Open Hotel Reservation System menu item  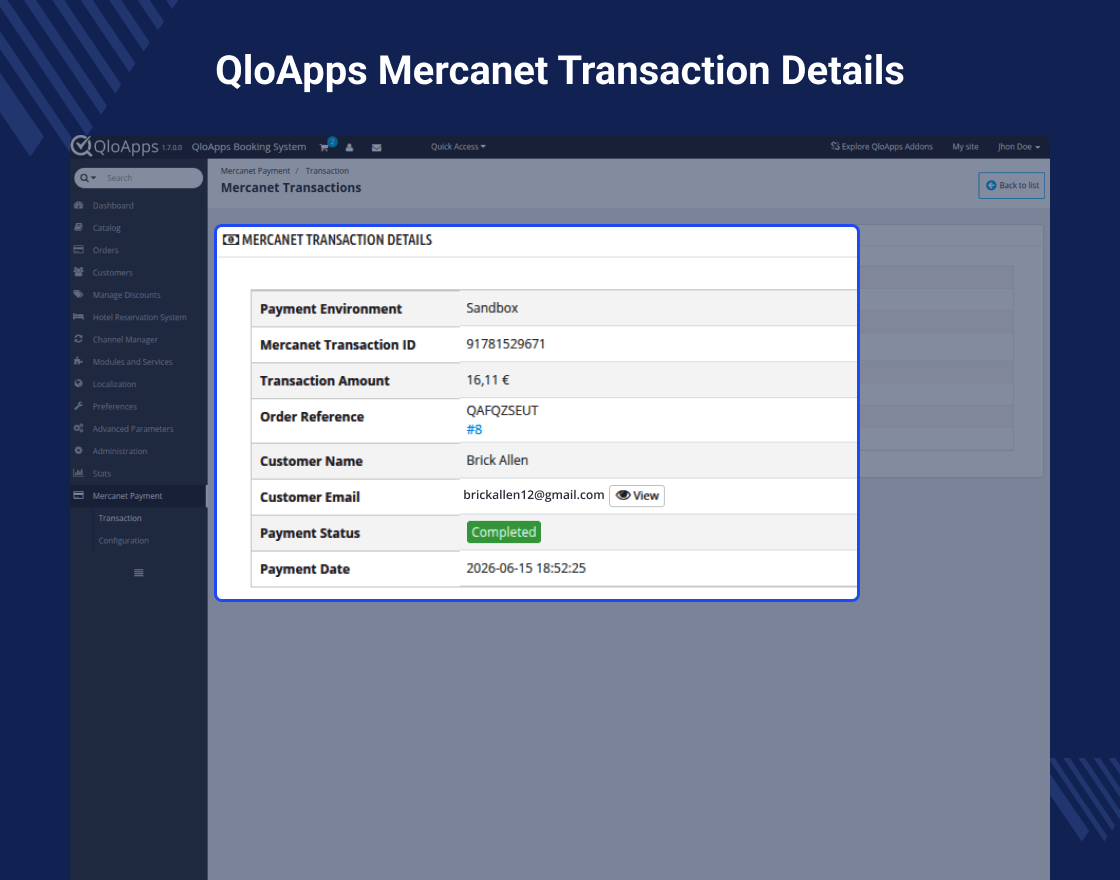pyautogui.click(x=139, y=317)
